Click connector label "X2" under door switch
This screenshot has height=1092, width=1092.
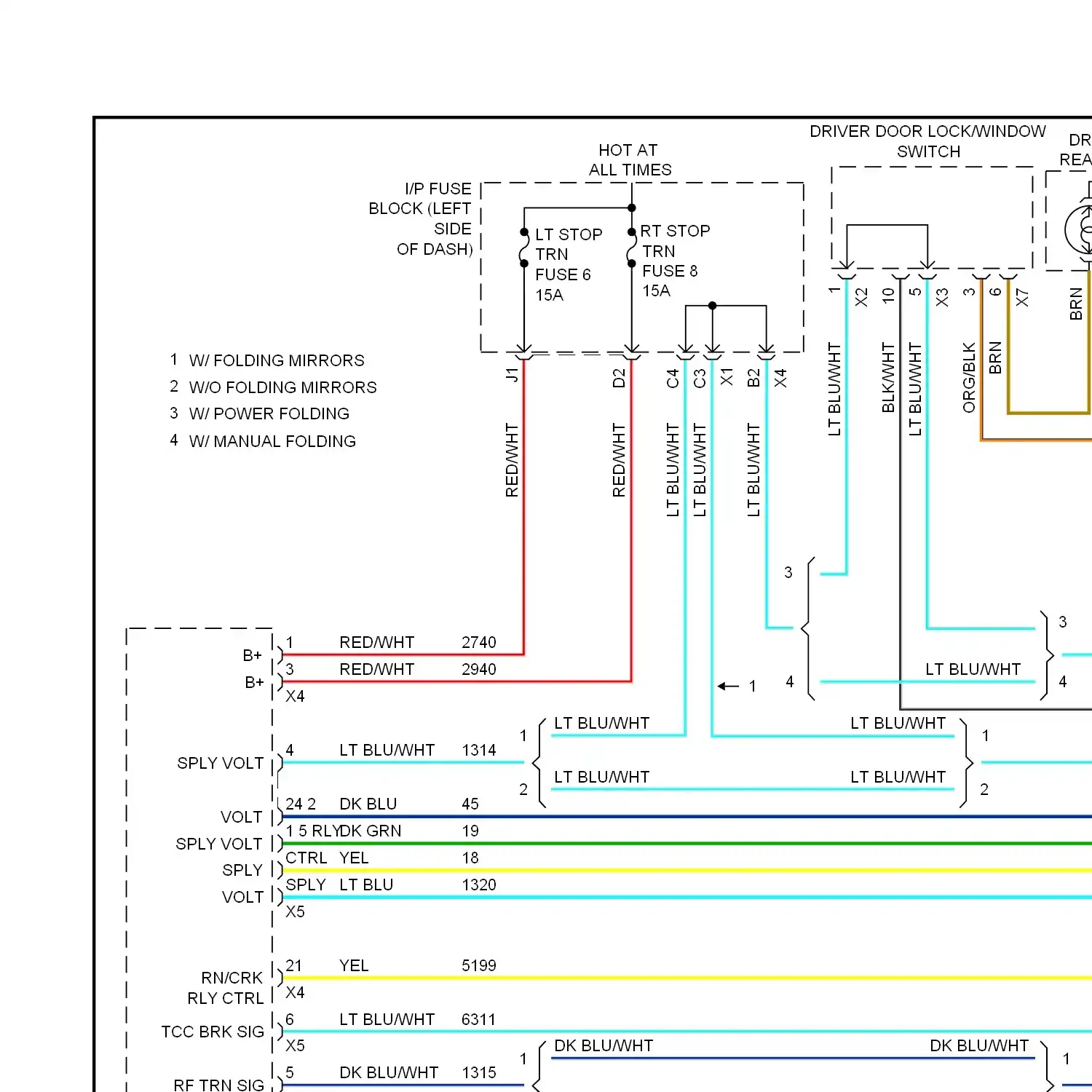861,298
